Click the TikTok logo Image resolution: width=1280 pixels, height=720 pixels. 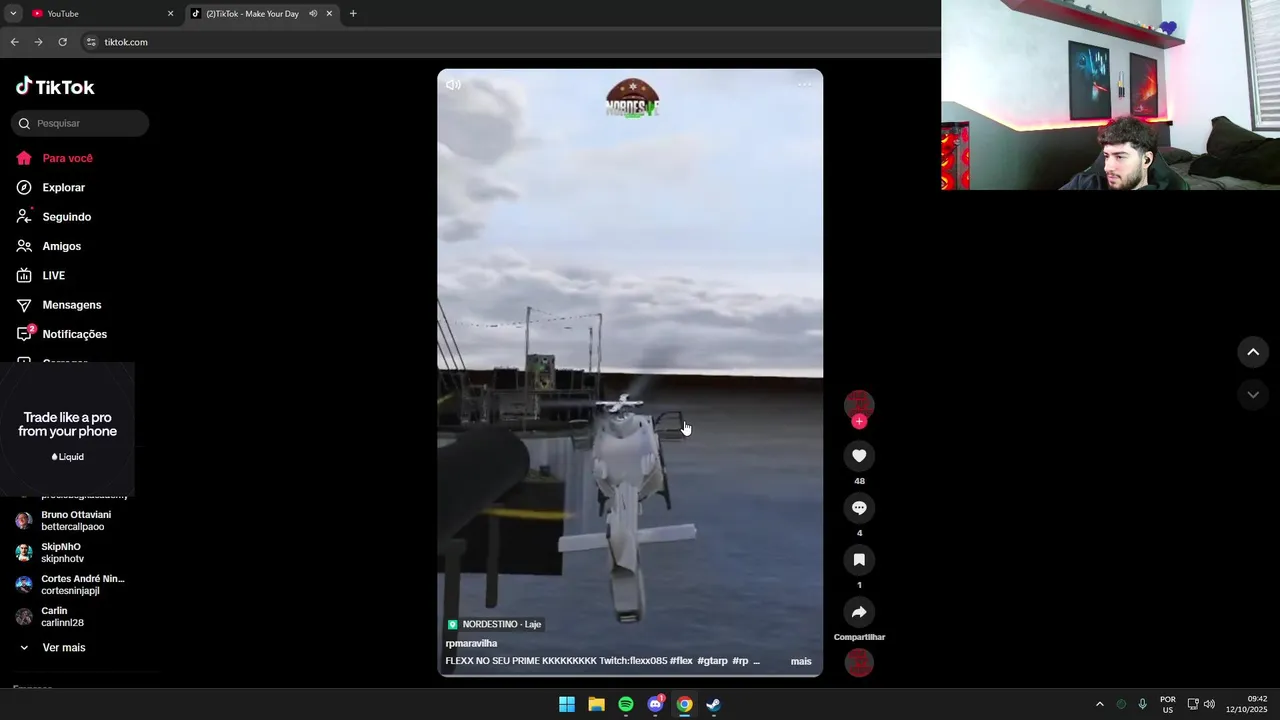tap(55, 87)
